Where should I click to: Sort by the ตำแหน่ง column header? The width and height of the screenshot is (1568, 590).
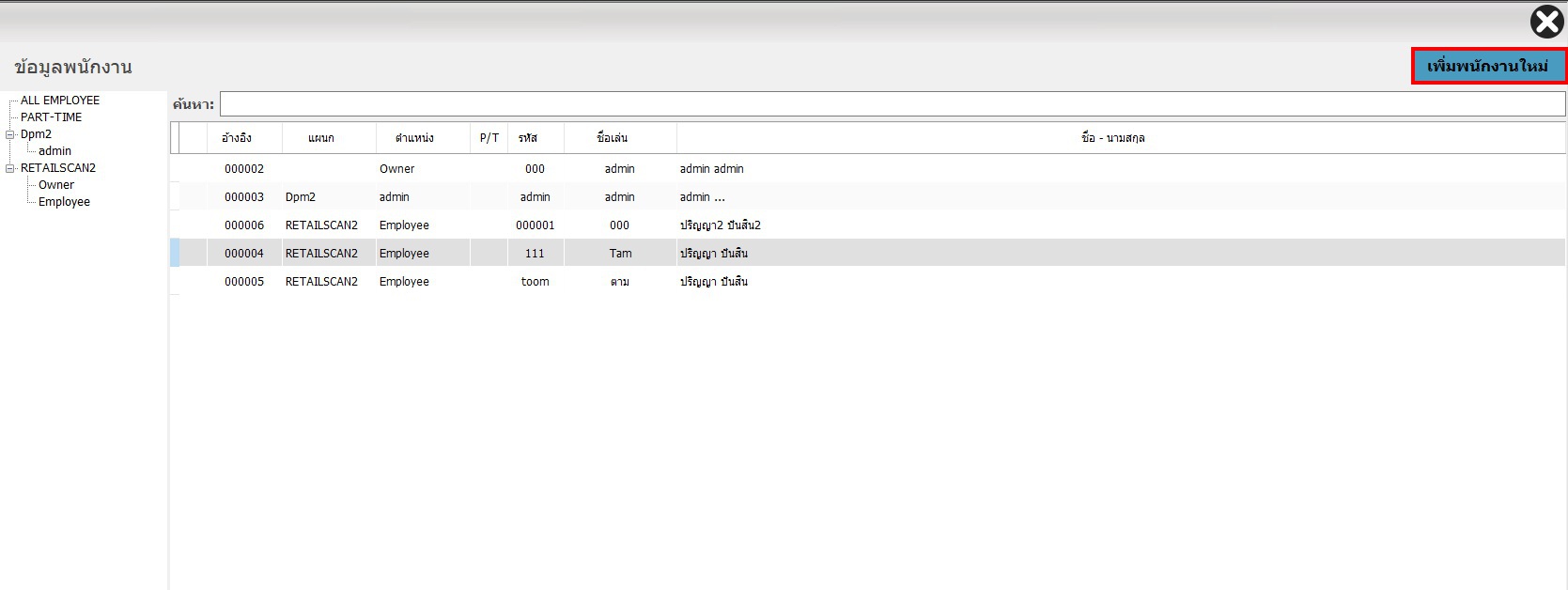point(423,138)
